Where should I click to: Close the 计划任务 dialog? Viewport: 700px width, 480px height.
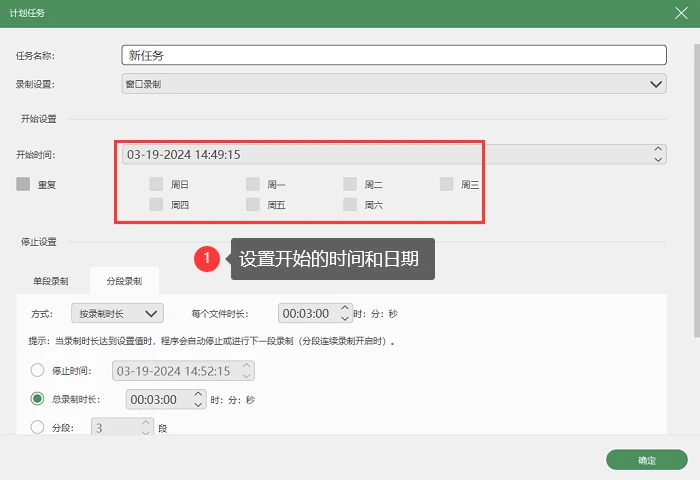point(681,13)
